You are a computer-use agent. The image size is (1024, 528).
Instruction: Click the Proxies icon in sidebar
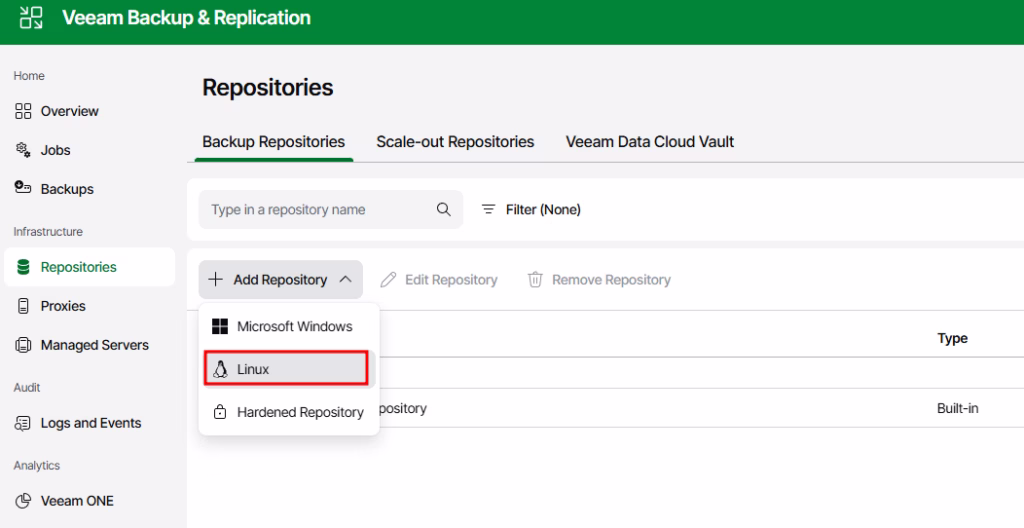point(24,306)
